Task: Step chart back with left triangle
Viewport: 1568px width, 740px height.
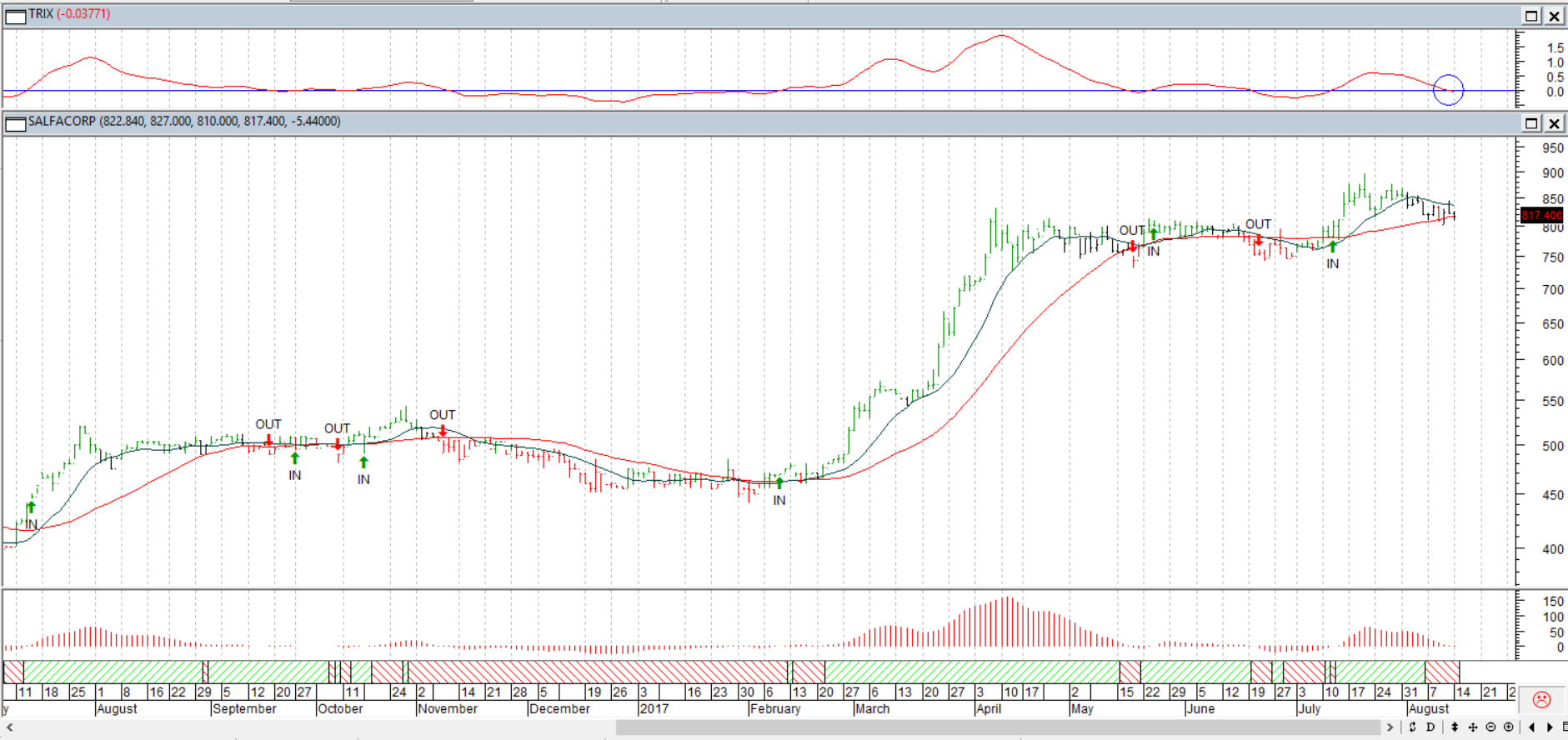Action: [x=1531, y=727]
